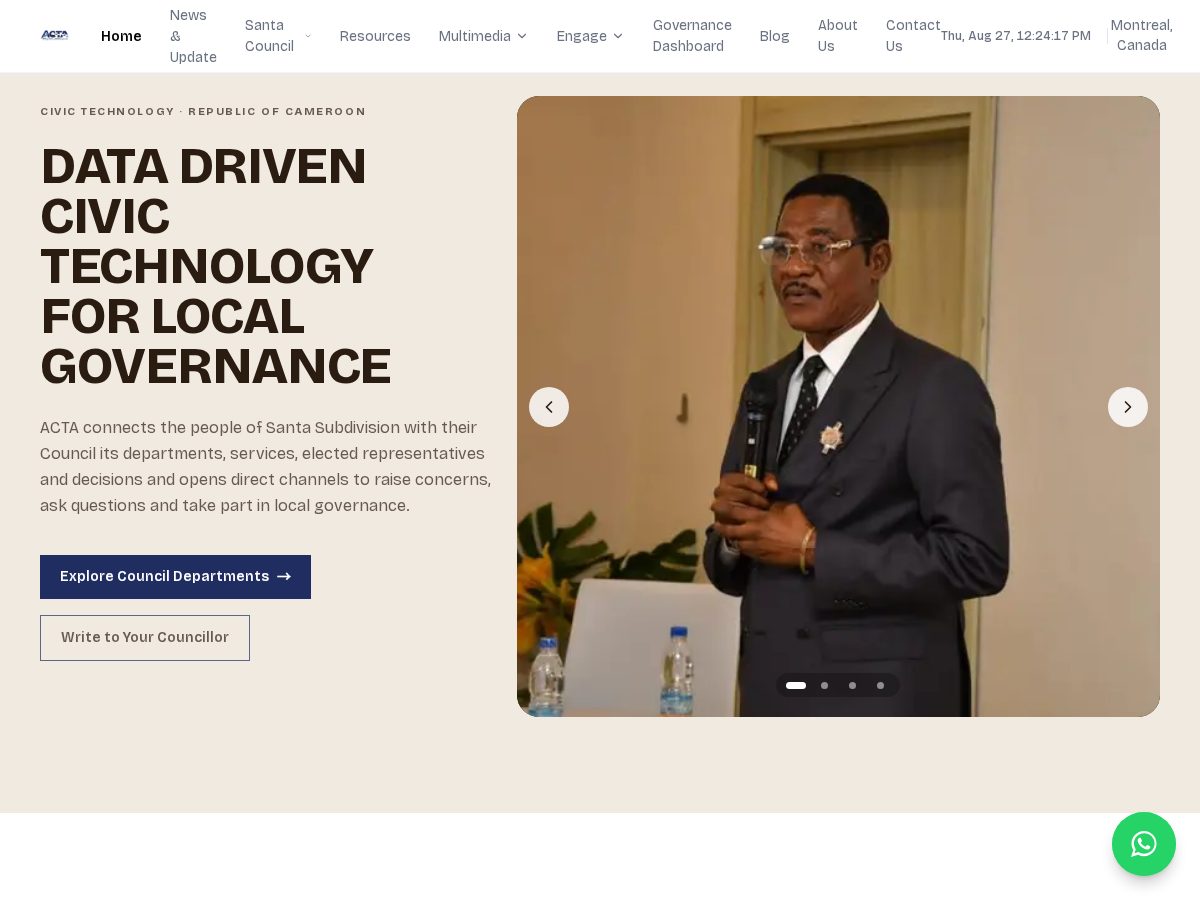Expand the Santa Council dropdown menu
Screen dimensions: 1200x900
[278, 36]
